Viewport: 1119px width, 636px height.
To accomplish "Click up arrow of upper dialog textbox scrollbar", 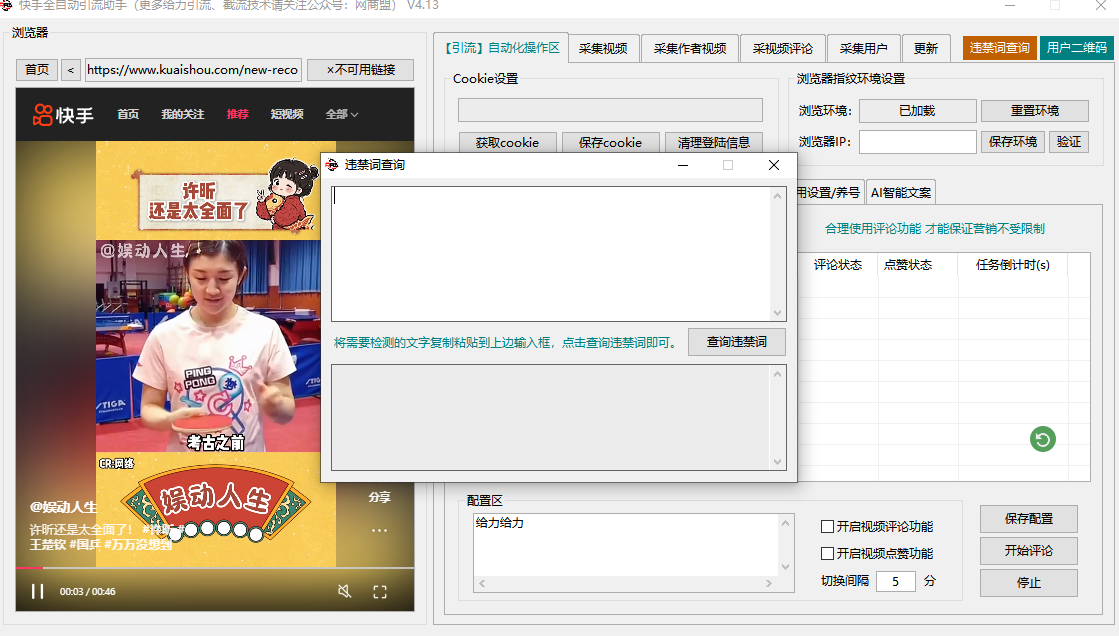I will tap(778, 196).
